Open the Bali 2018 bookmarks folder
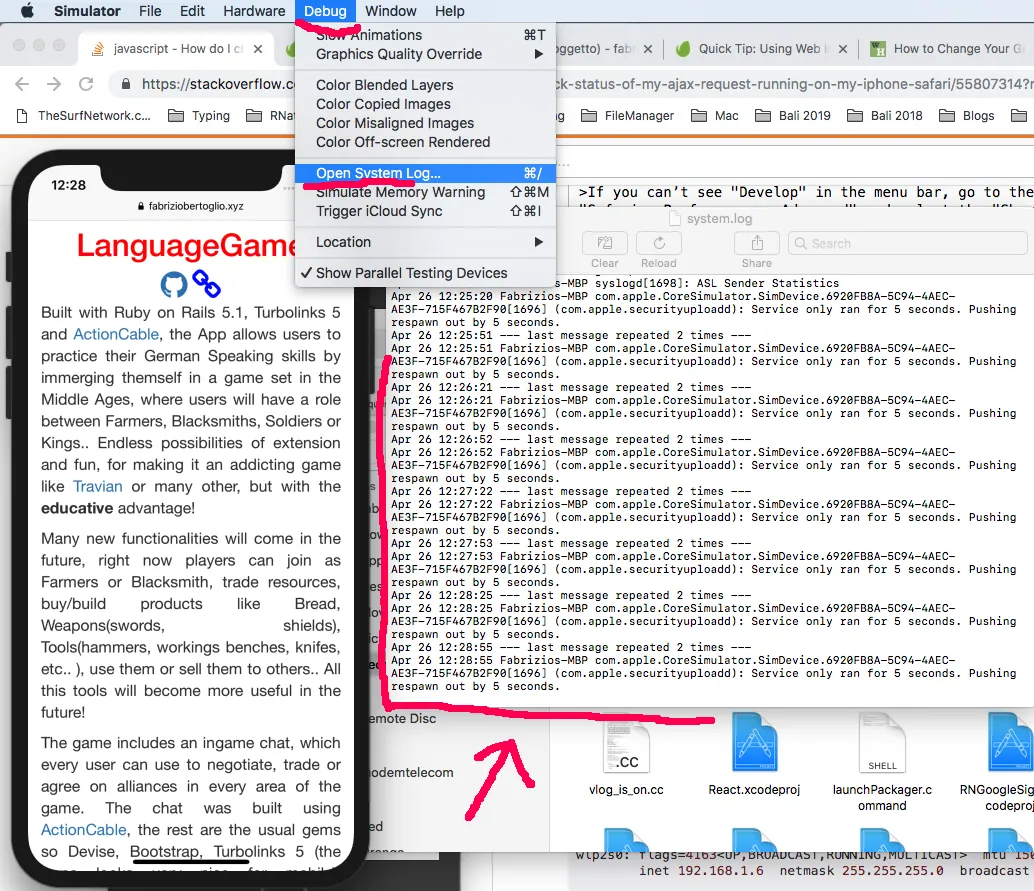The width and height of the screenshot is (1034, 891). click(884, 116)
